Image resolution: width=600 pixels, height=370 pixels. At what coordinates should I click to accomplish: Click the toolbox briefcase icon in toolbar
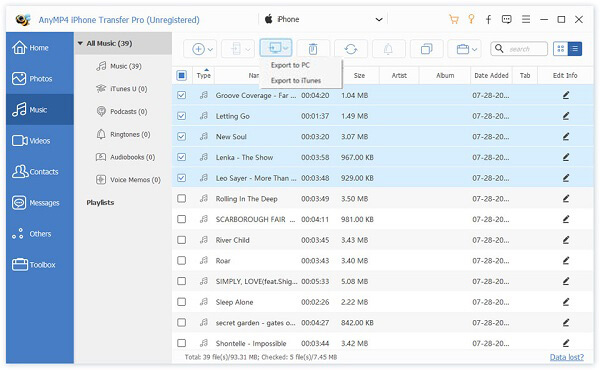point(463,49)
